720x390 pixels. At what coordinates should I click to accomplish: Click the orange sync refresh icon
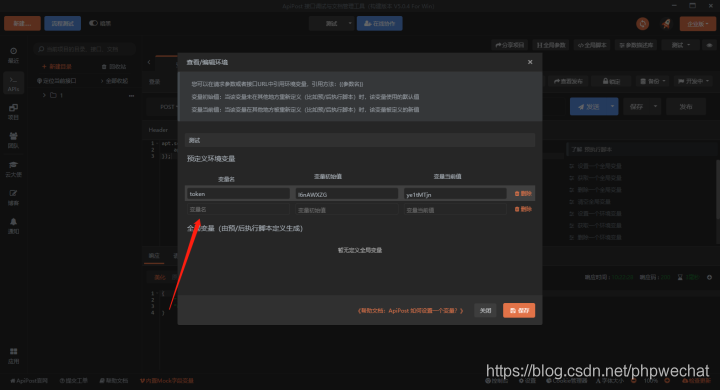pyautogui.click(x=642, y=24)
